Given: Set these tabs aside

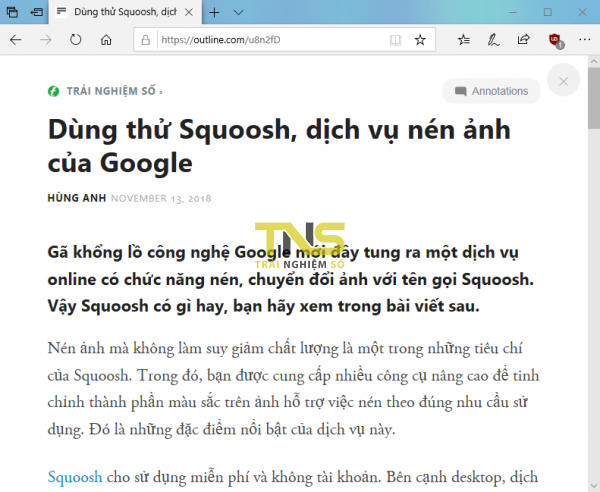Looking at the screenshot, I should (x=36, y=12).
